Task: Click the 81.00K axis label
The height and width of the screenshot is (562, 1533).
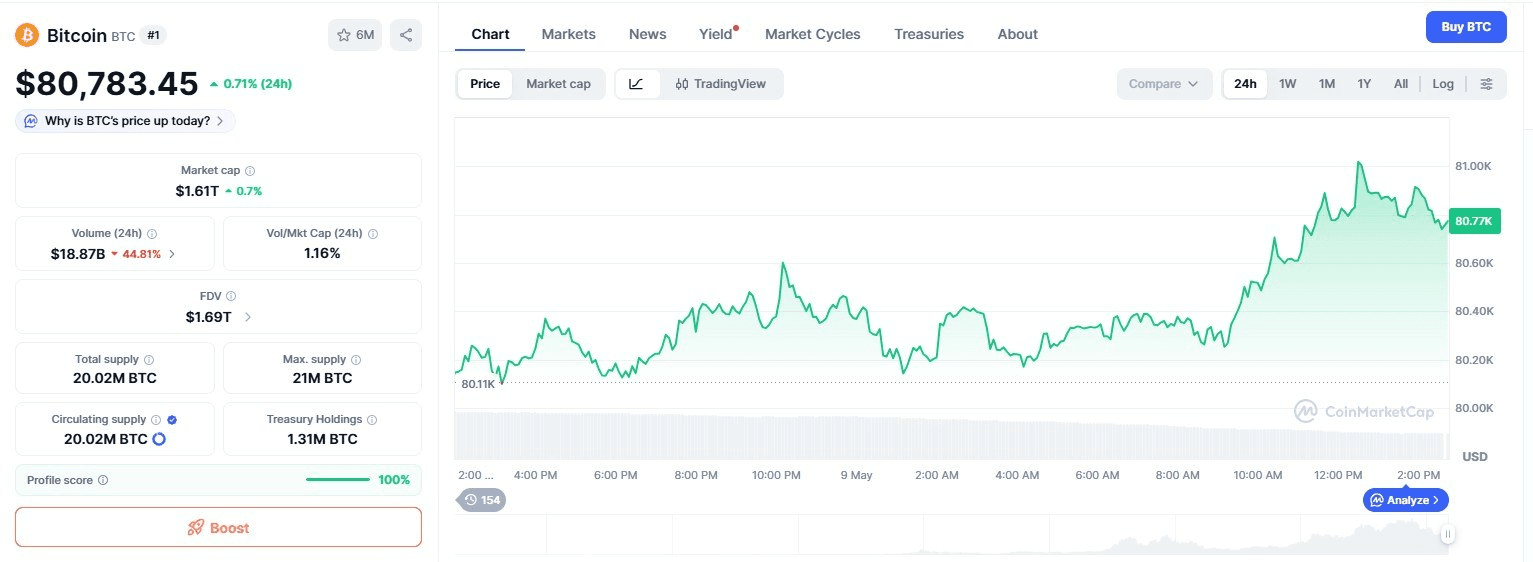Action: point(1474,166)
